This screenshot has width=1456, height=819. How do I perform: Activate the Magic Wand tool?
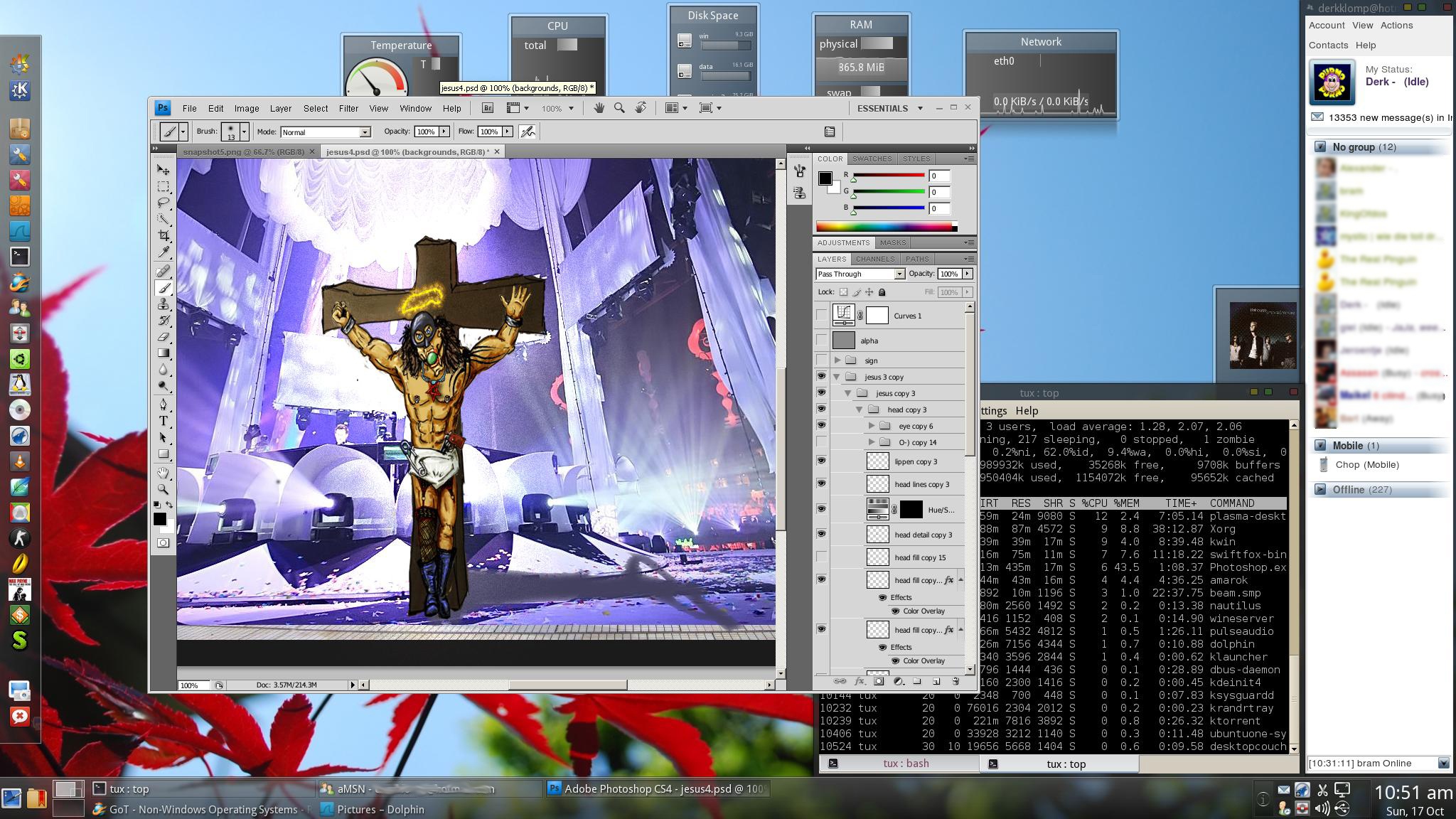164,219
